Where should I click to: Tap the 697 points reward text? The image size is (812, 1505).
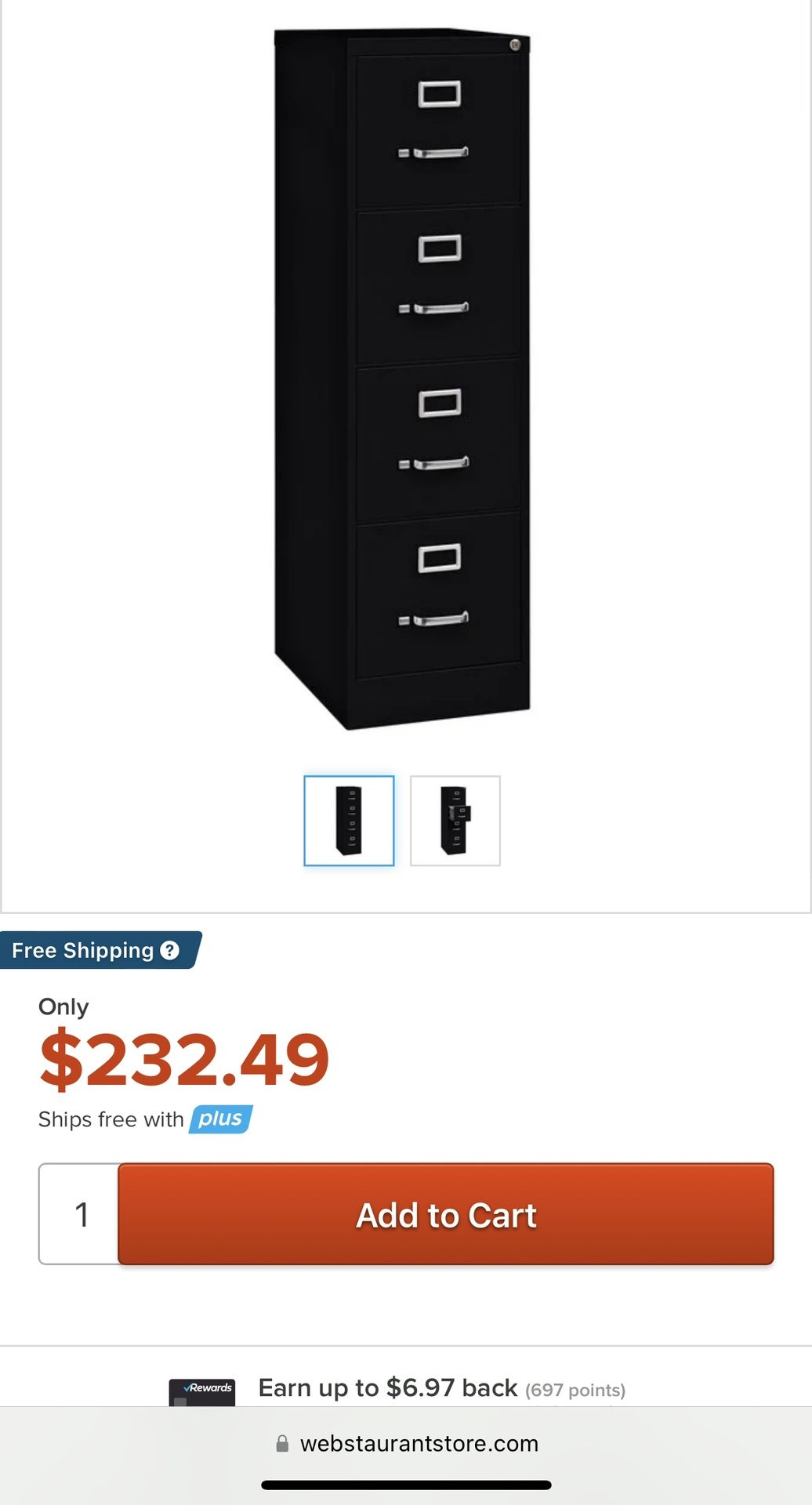[x=575, y=1391]
